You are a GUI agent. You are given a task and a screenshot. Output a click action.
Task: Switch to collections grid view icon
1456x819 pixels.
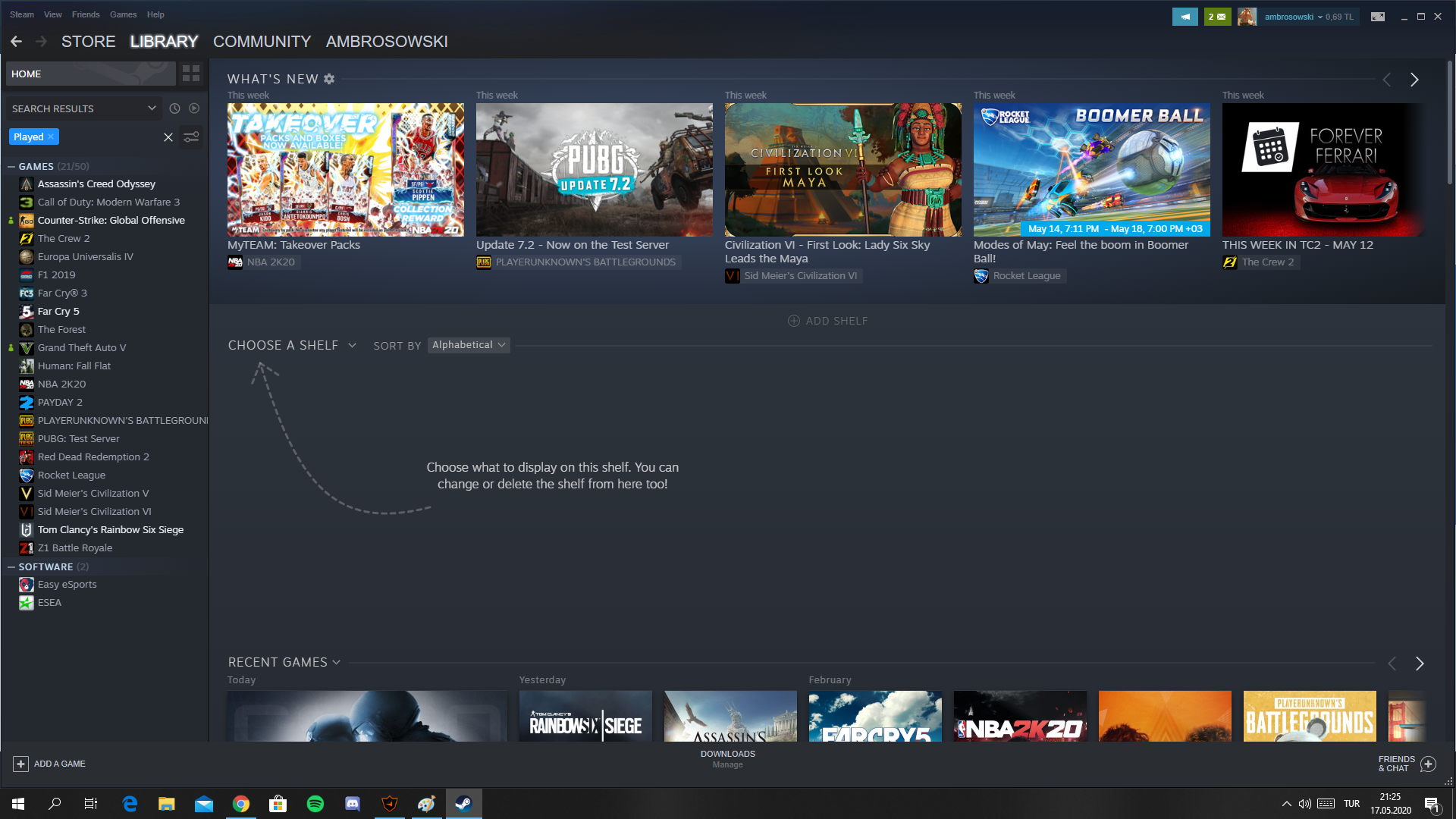tap(191, 74)
